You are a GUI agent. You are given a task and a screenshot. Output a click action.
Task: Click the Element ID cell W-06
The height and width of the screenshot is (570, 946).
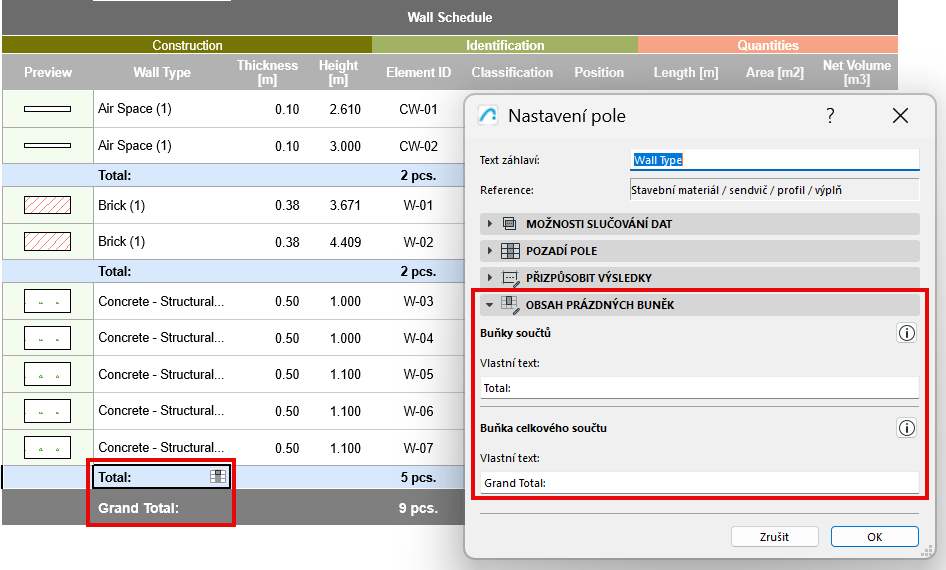(418, 411)
